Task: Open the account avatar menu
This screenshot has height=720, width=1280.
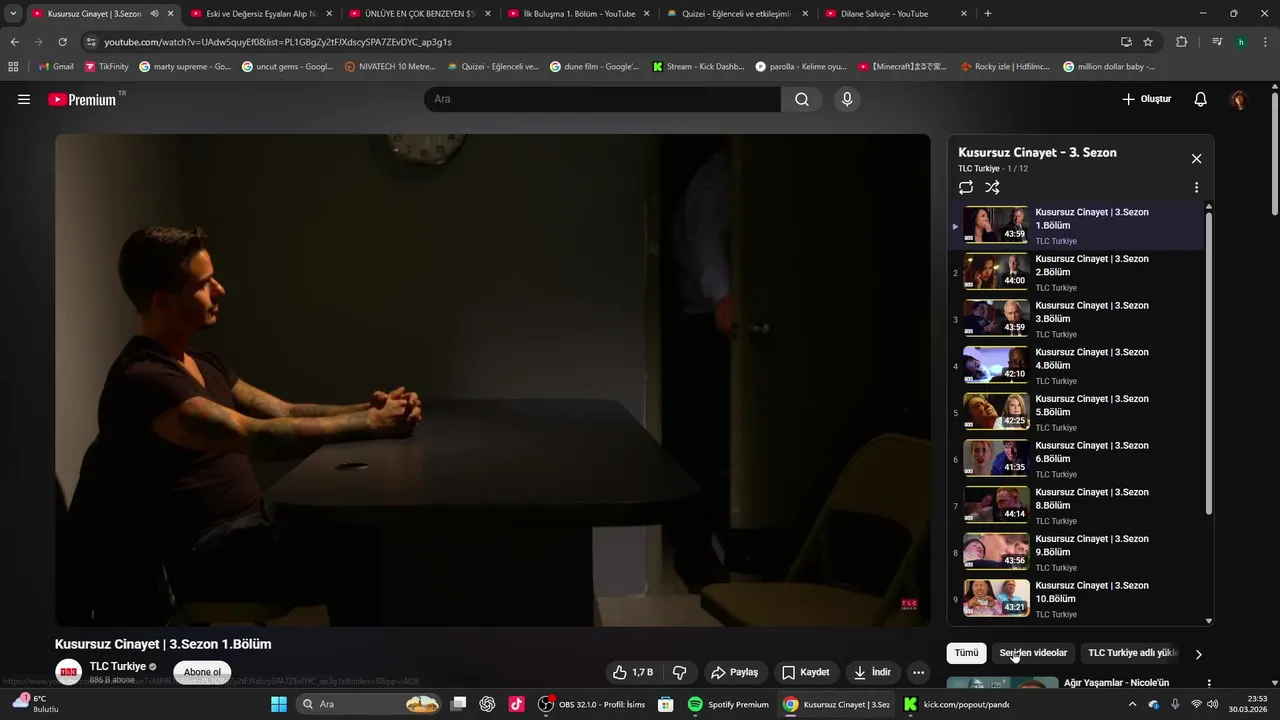Action: tap(1239, 99)
